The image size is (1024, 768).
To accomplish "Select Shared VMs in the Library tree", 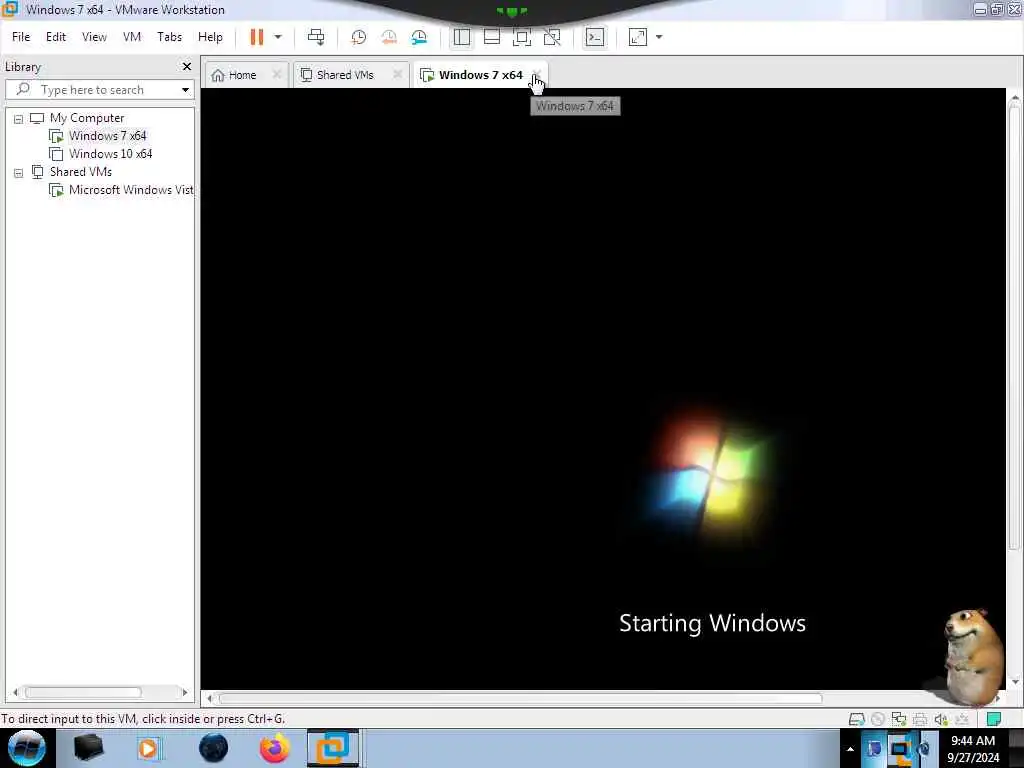I will pyautogui.click(x=71, y=172).
